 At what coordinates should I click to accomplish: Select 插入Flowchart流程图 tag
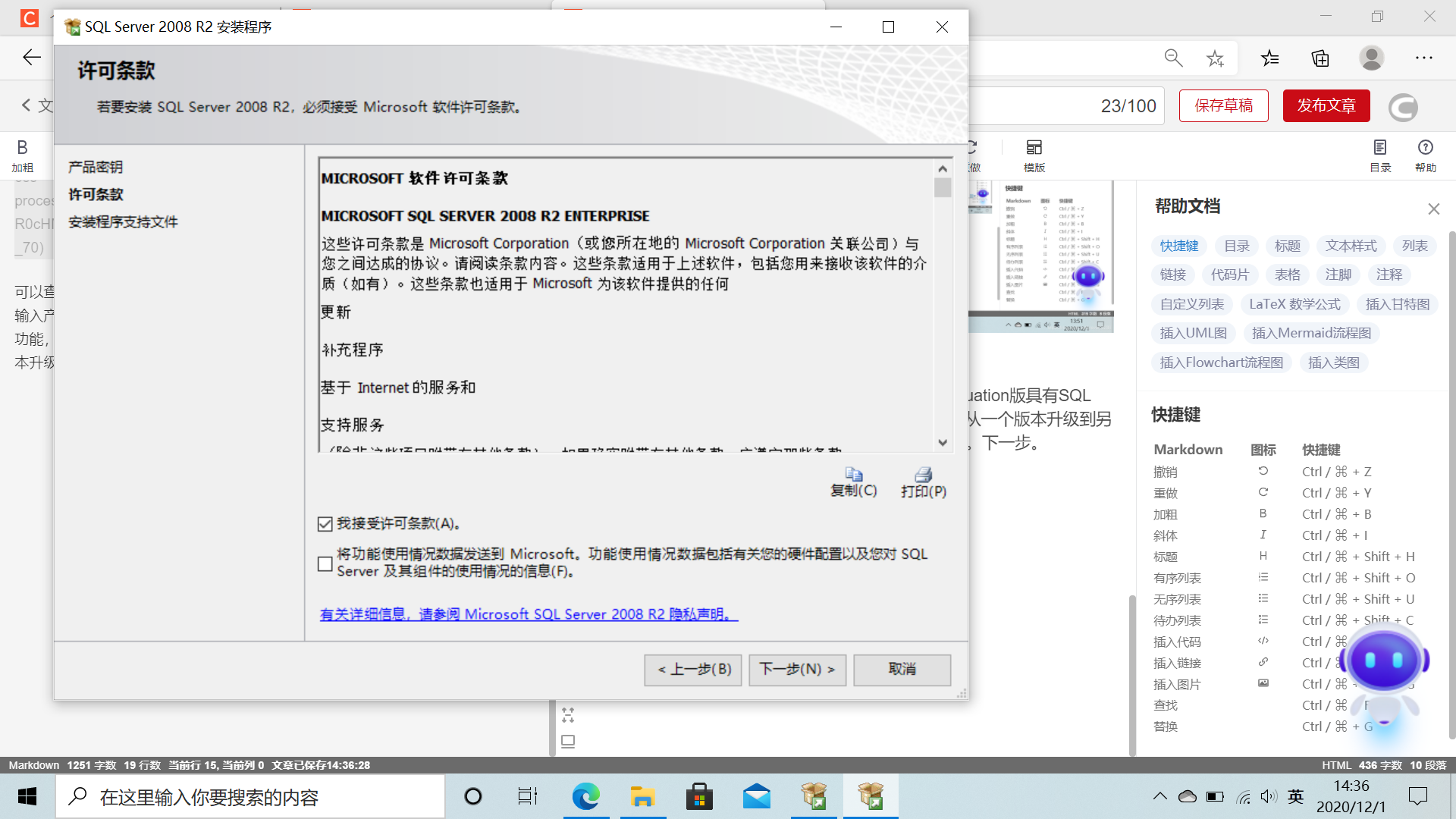[x=1222, y=362]
